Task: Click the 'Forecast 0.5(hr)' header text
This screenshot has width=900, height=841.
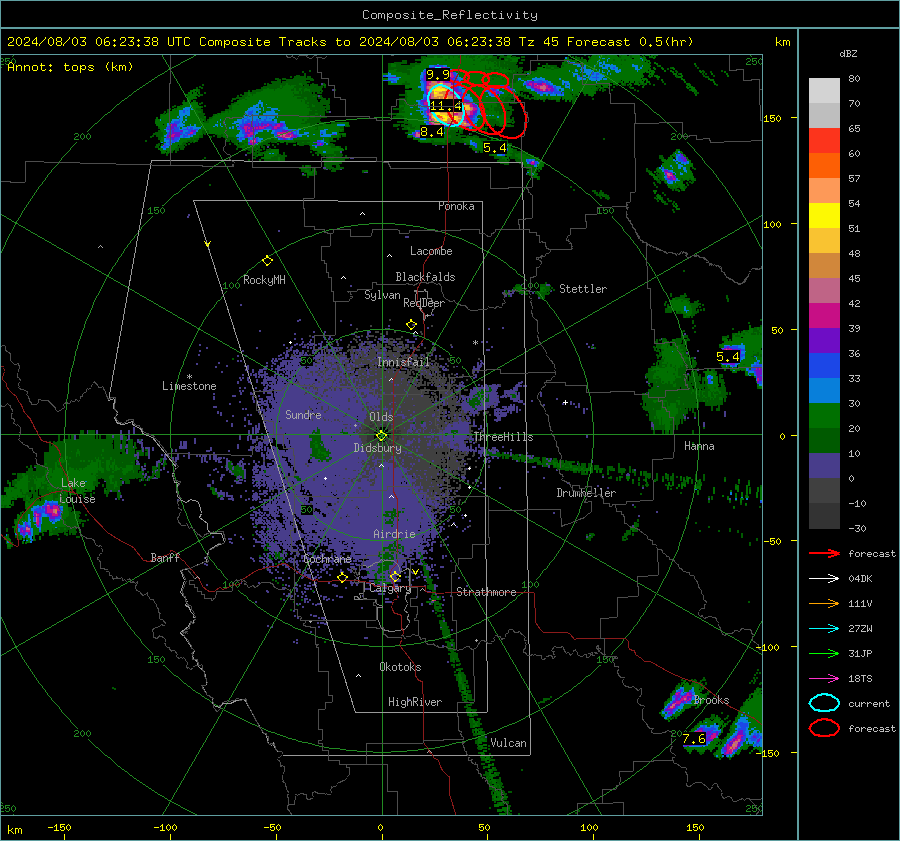Action: point(630,42)
